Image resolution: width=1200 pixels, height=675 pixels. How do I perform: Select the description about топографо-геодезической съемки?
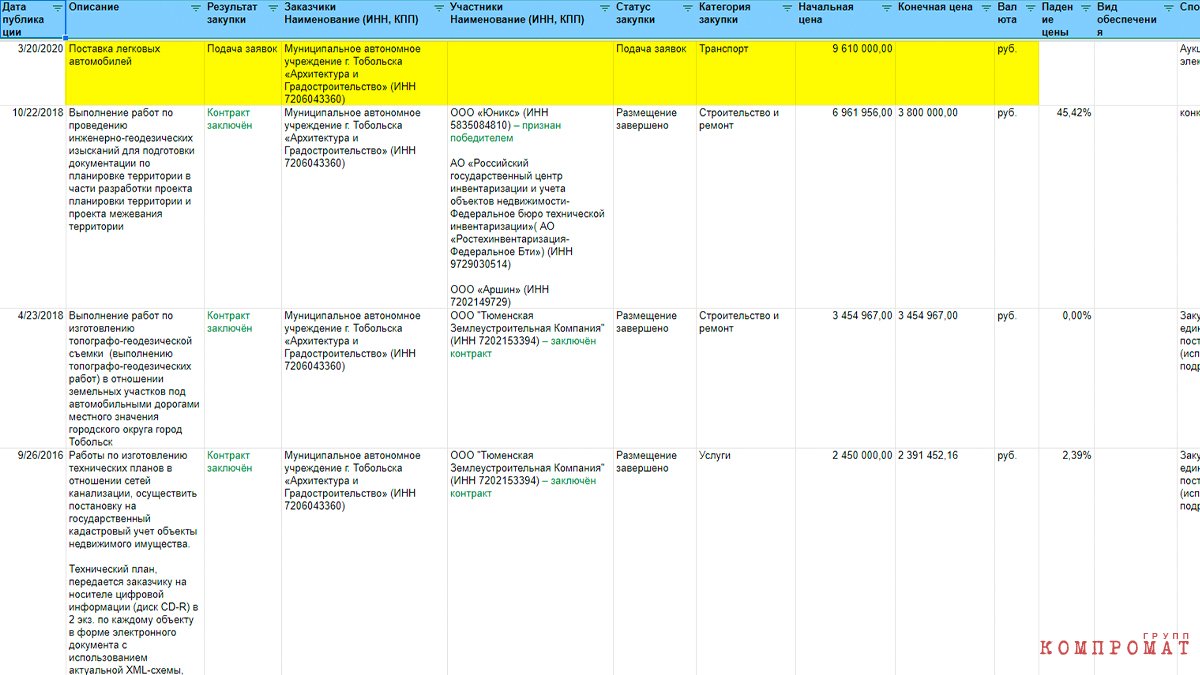[134, 378]
